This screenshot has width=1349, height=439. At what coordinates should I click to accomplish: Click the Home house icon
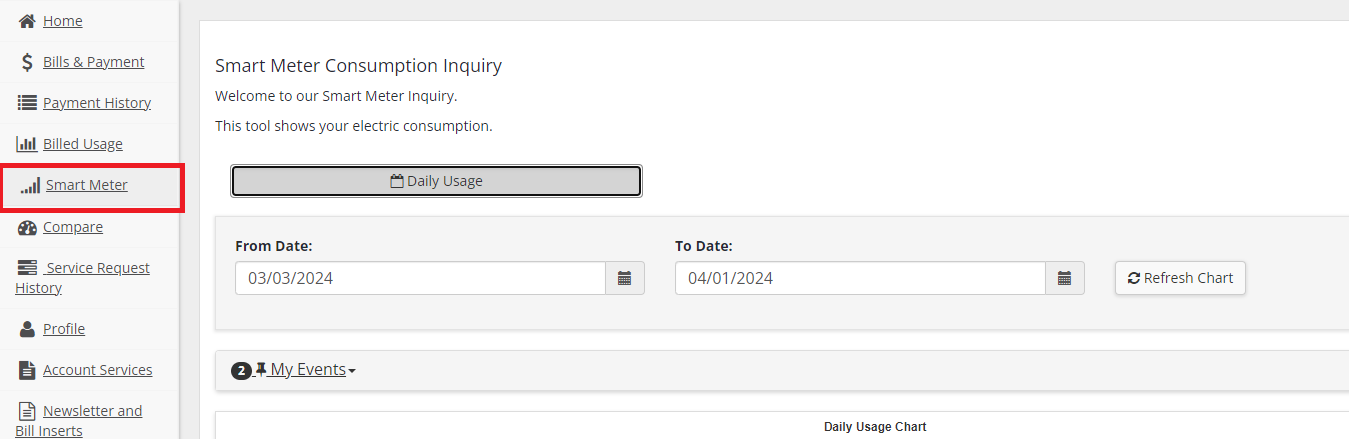coord(27,21)
